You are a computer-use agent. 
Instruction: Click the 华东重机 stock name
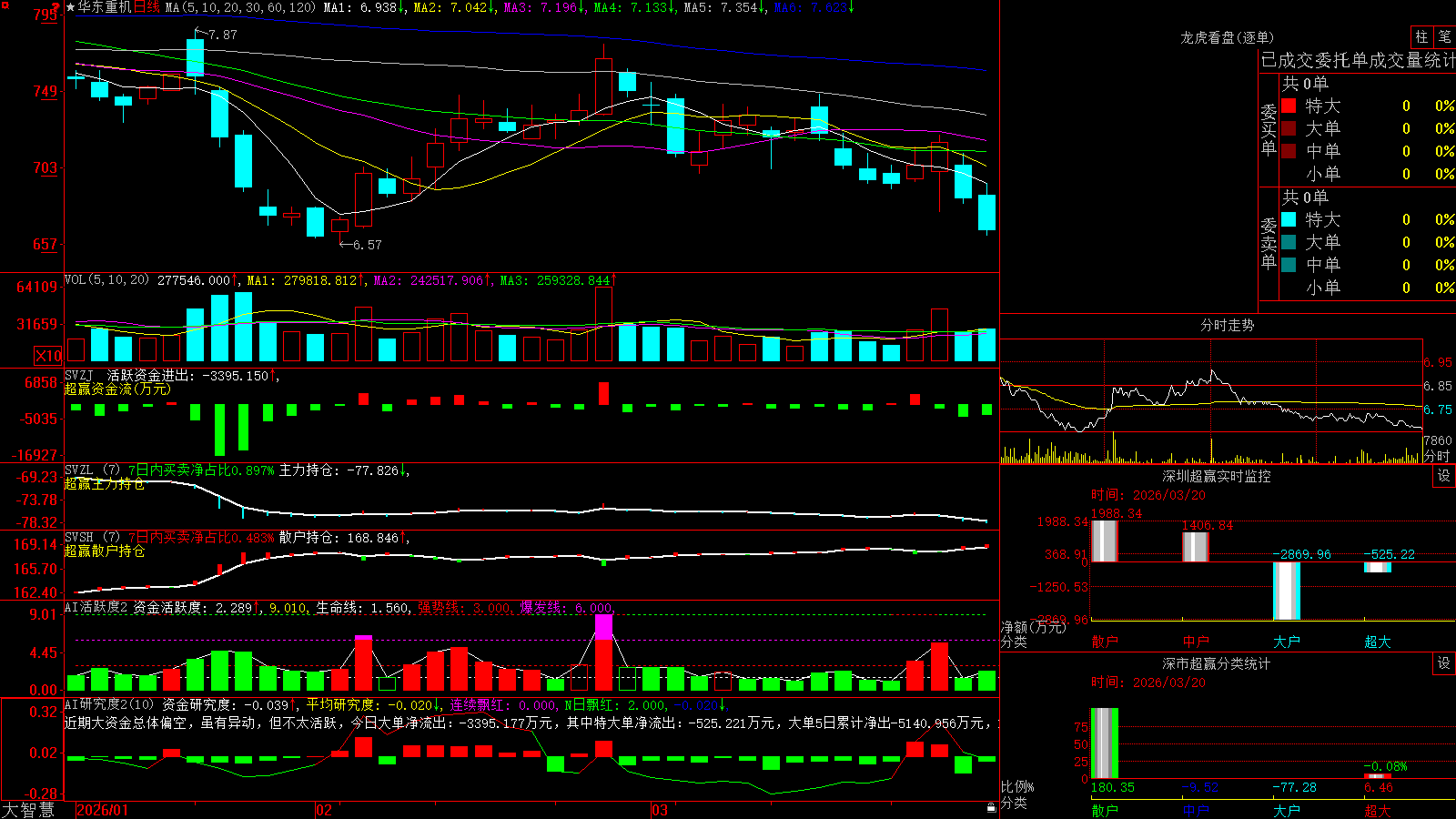tap(105, 7)
